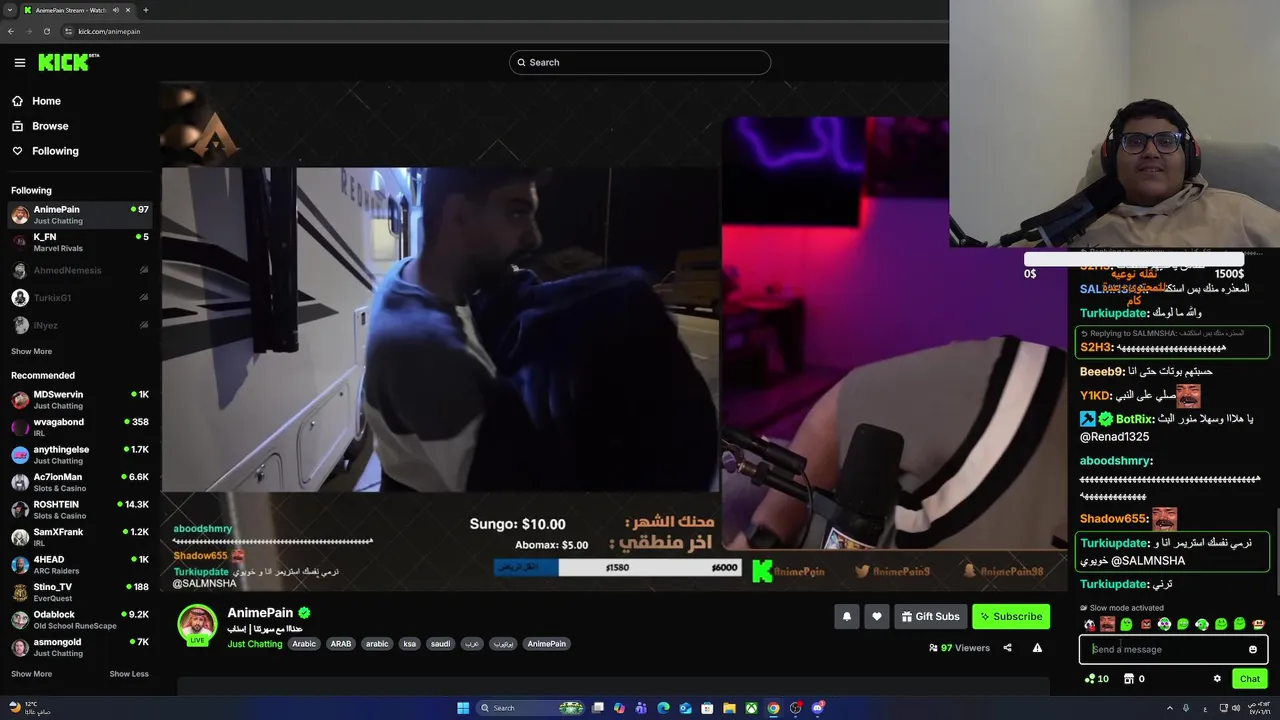Click Beeeb9 username in chat

point(1102,372)
